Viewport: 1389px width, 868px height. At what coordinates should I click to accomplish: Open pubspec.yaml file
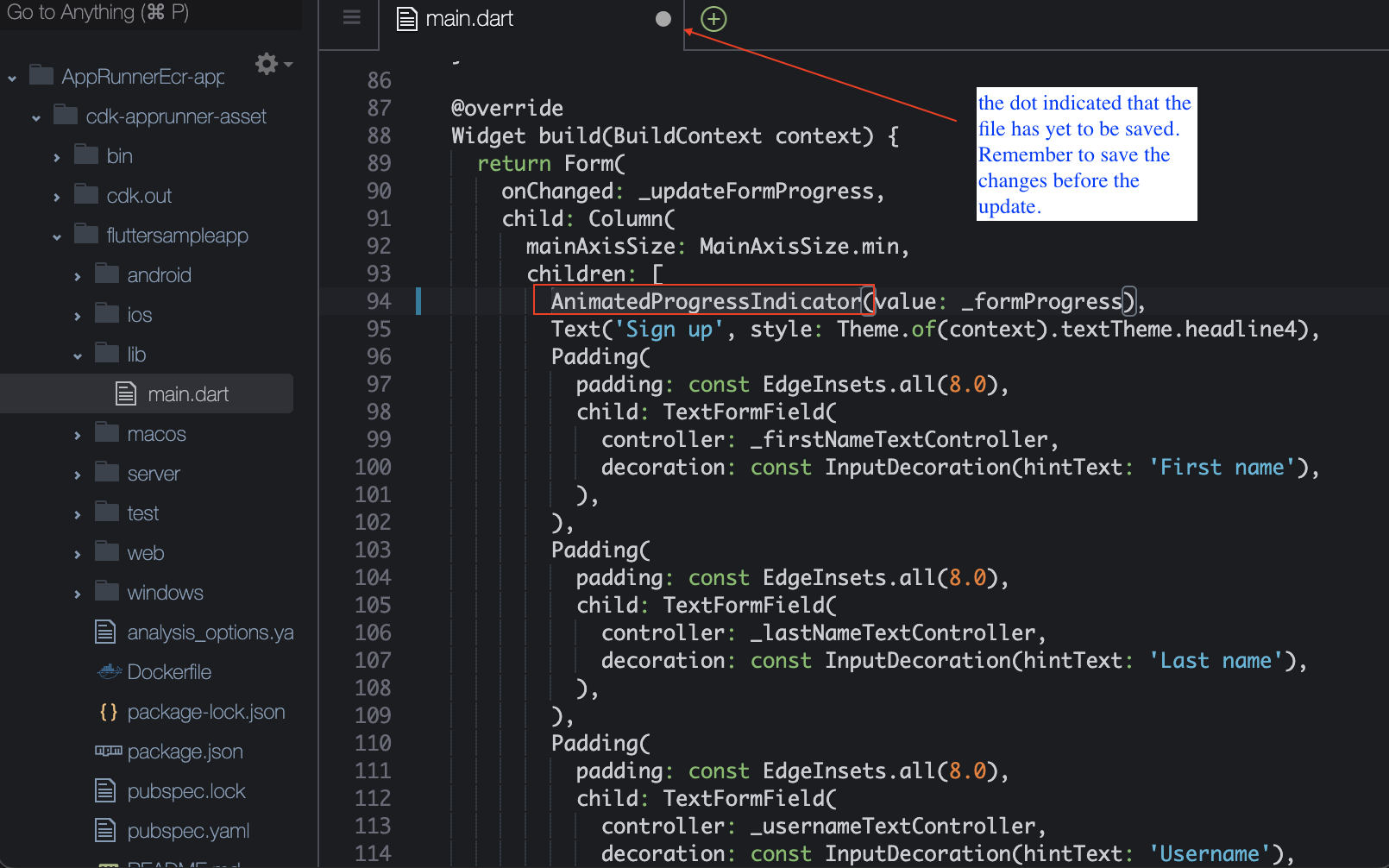click(188, 831)
